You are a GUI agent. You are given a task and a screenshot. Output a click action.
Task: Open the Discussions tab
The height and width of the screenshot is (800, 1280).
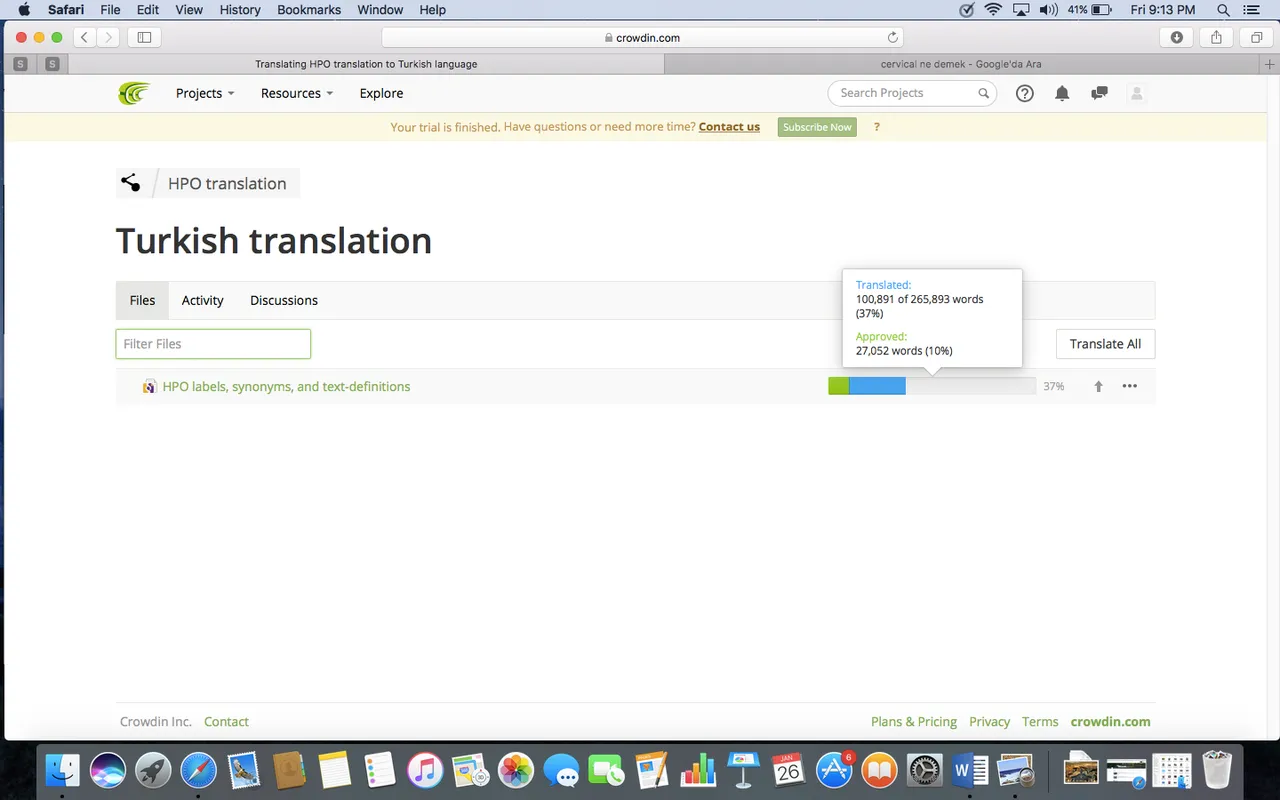pos(284,300)
